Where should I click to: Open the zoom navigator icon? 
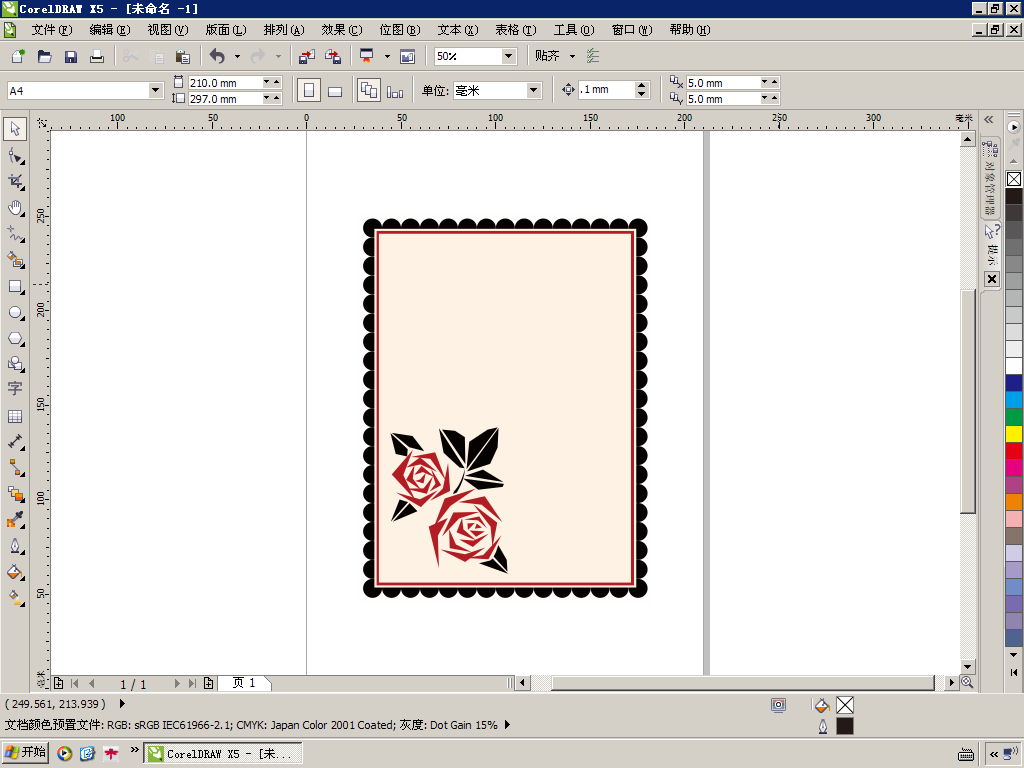(967, 682)
